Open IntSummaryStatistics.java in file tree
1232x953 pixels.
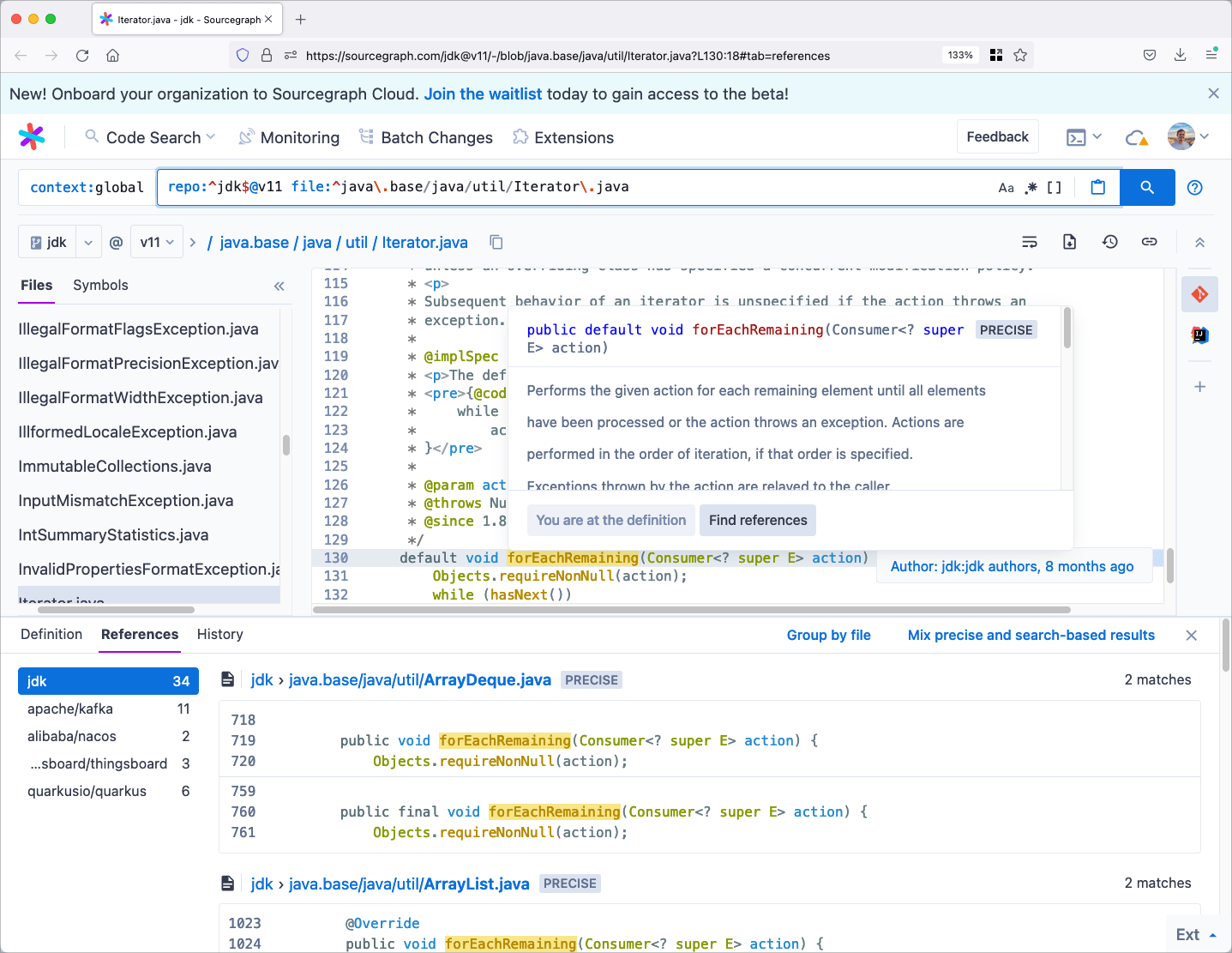tap(113, 535)
